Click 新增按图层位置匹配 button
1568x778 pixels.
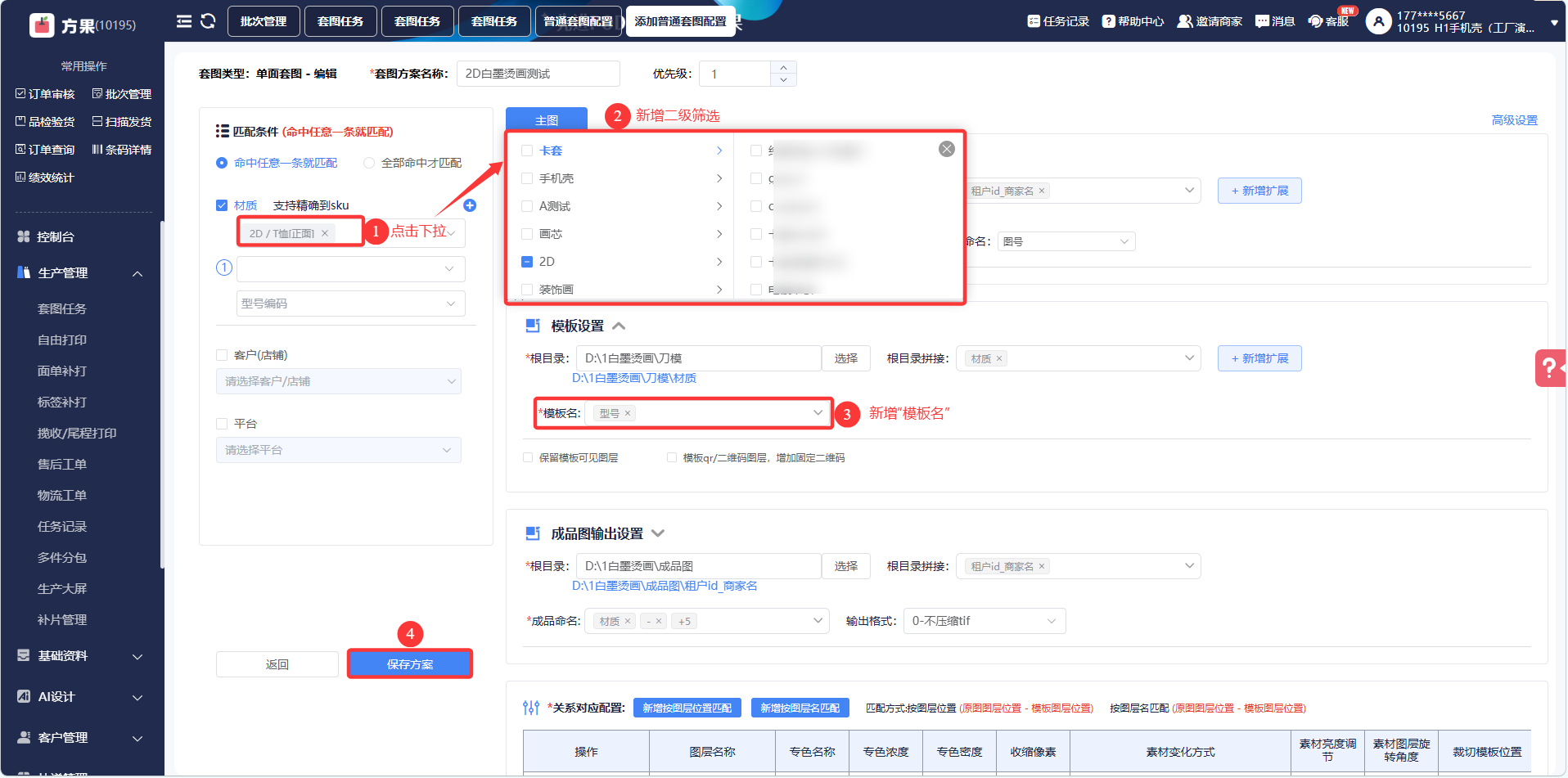[687, 708]
